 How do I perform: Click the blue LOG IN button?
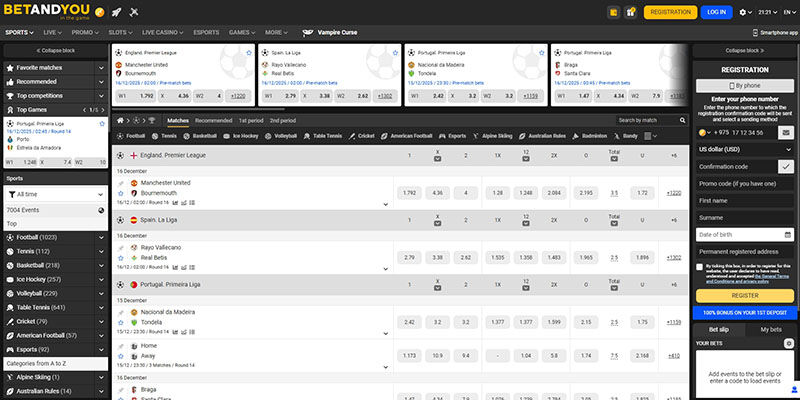pyautogui.click(x=716, y=12)
